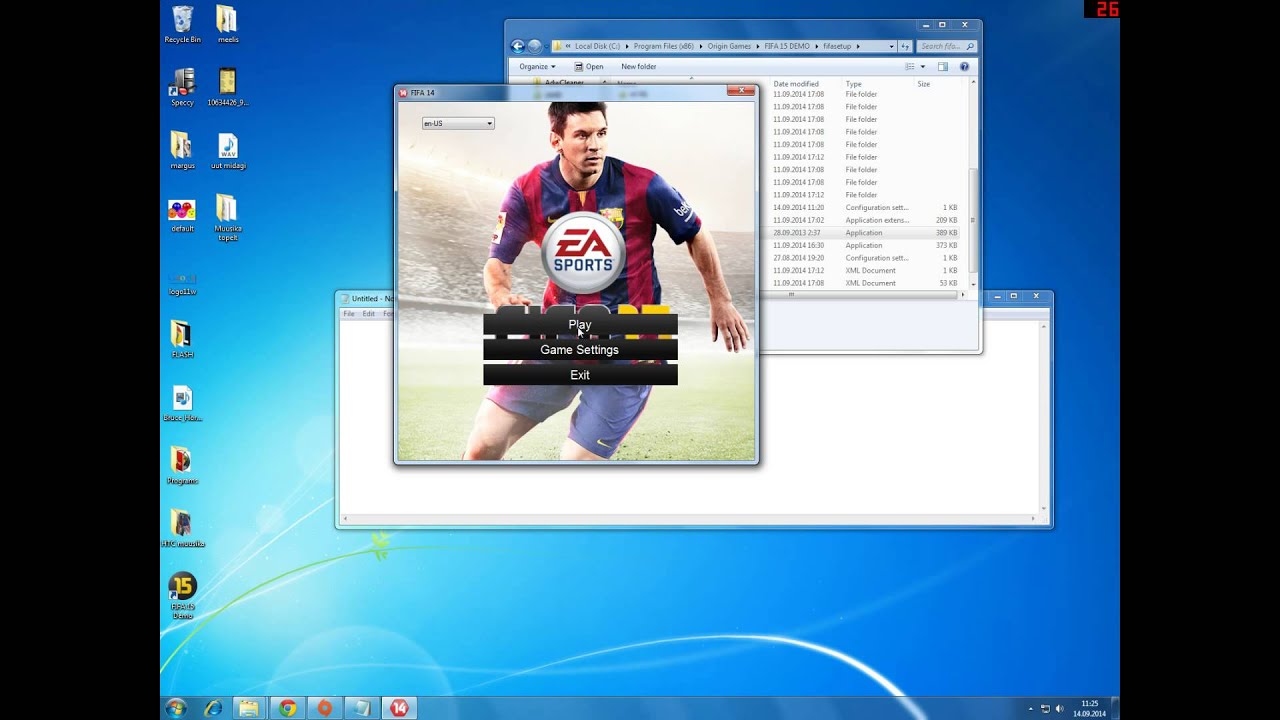
Task: Refresh the Explorer folder view
Action: 905,46
